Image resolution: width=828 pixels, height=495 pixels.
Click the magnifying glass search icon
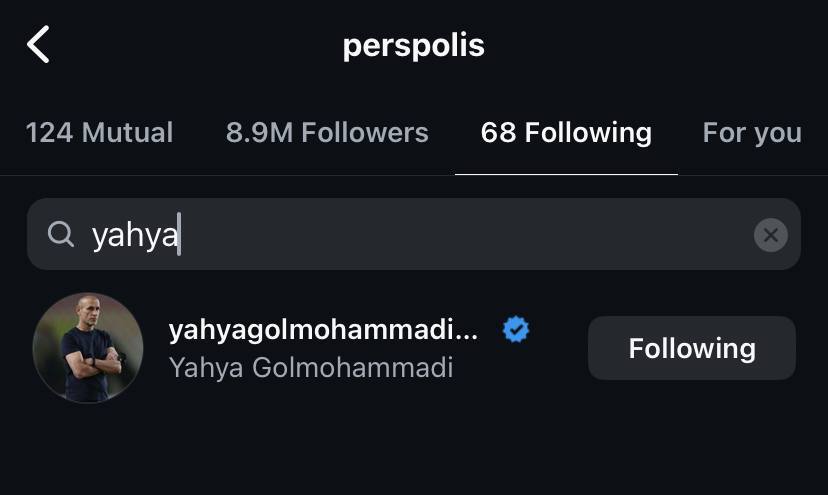pos(61,235)
